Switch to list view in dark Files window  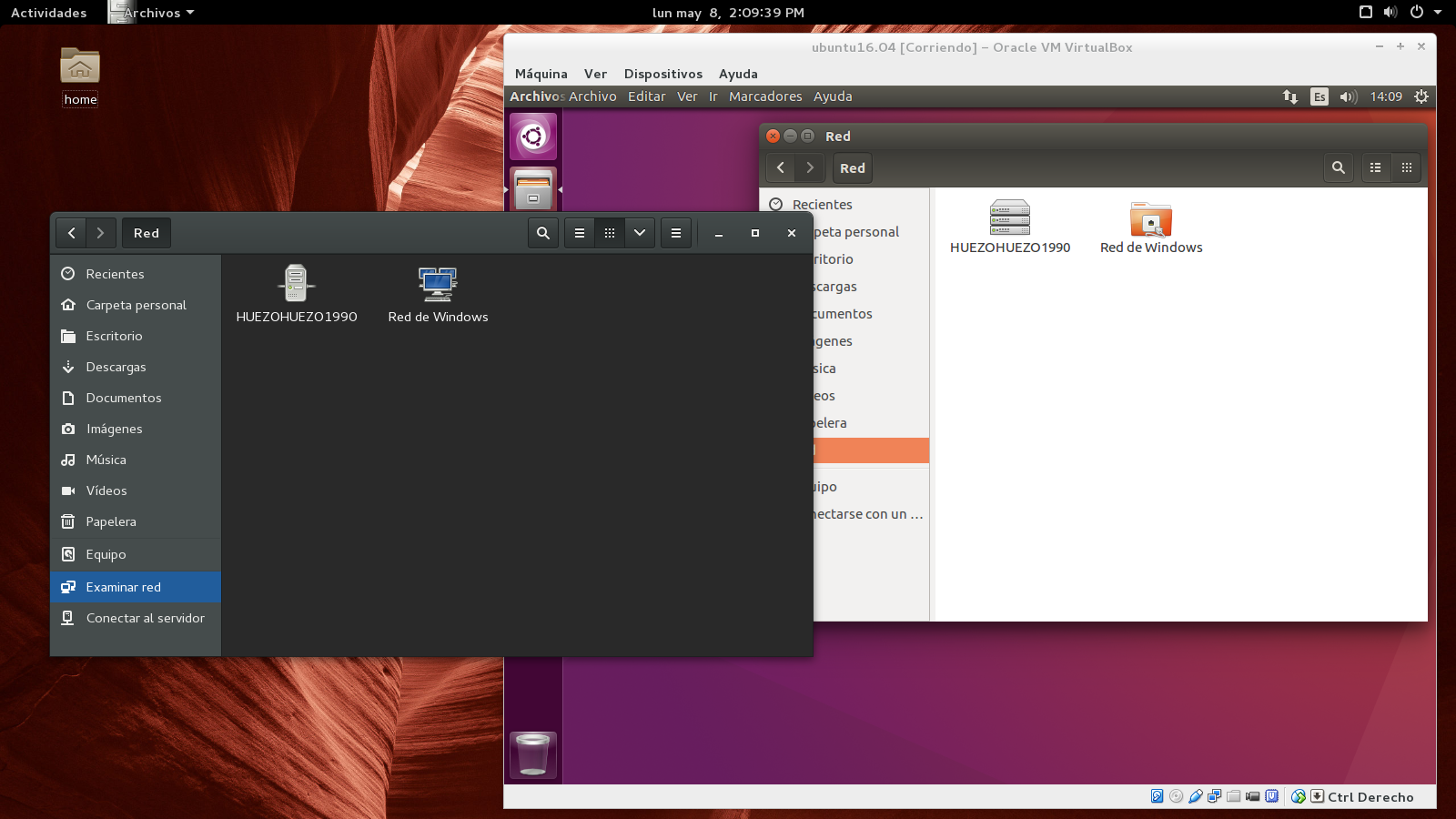click(x=580, y=233)
